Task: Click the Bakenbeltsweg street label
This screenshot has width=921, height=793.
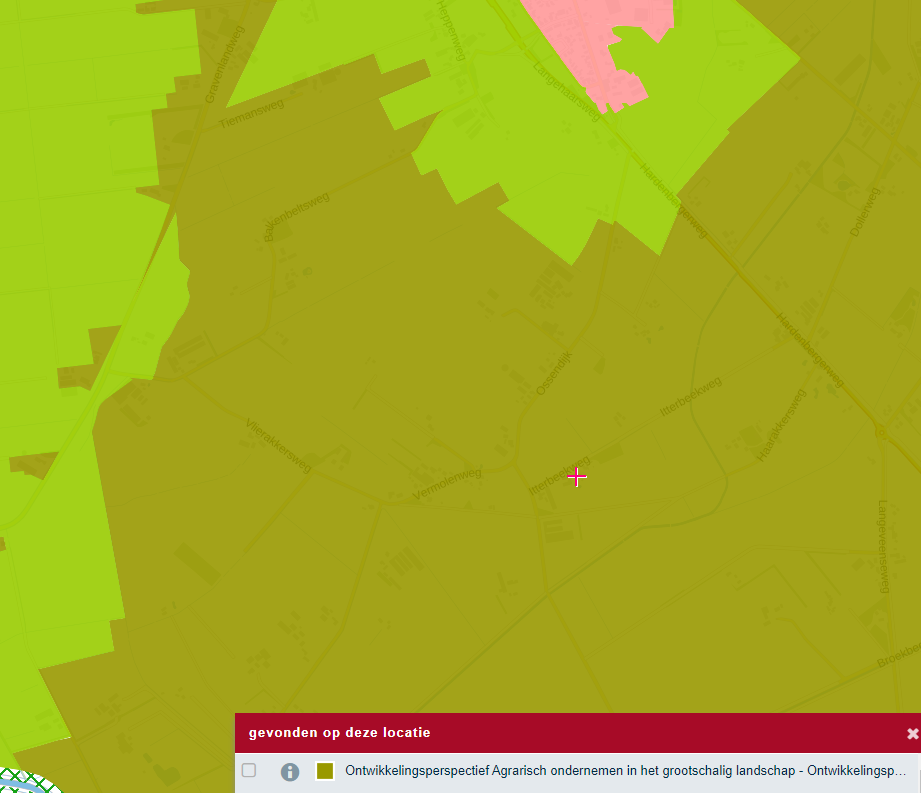Action: (296, 216)
